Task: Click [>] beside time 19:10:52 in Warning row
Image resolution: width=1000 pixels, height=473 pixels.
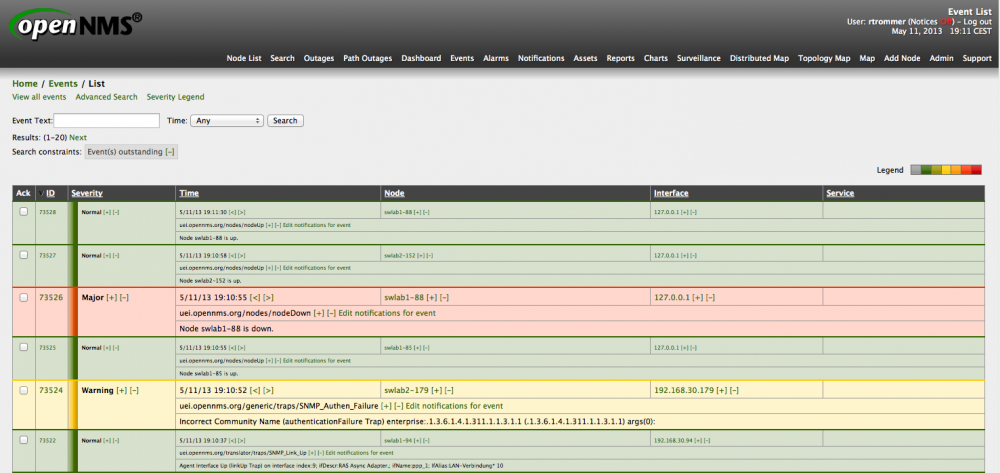Action: click(x=268, y=390)
